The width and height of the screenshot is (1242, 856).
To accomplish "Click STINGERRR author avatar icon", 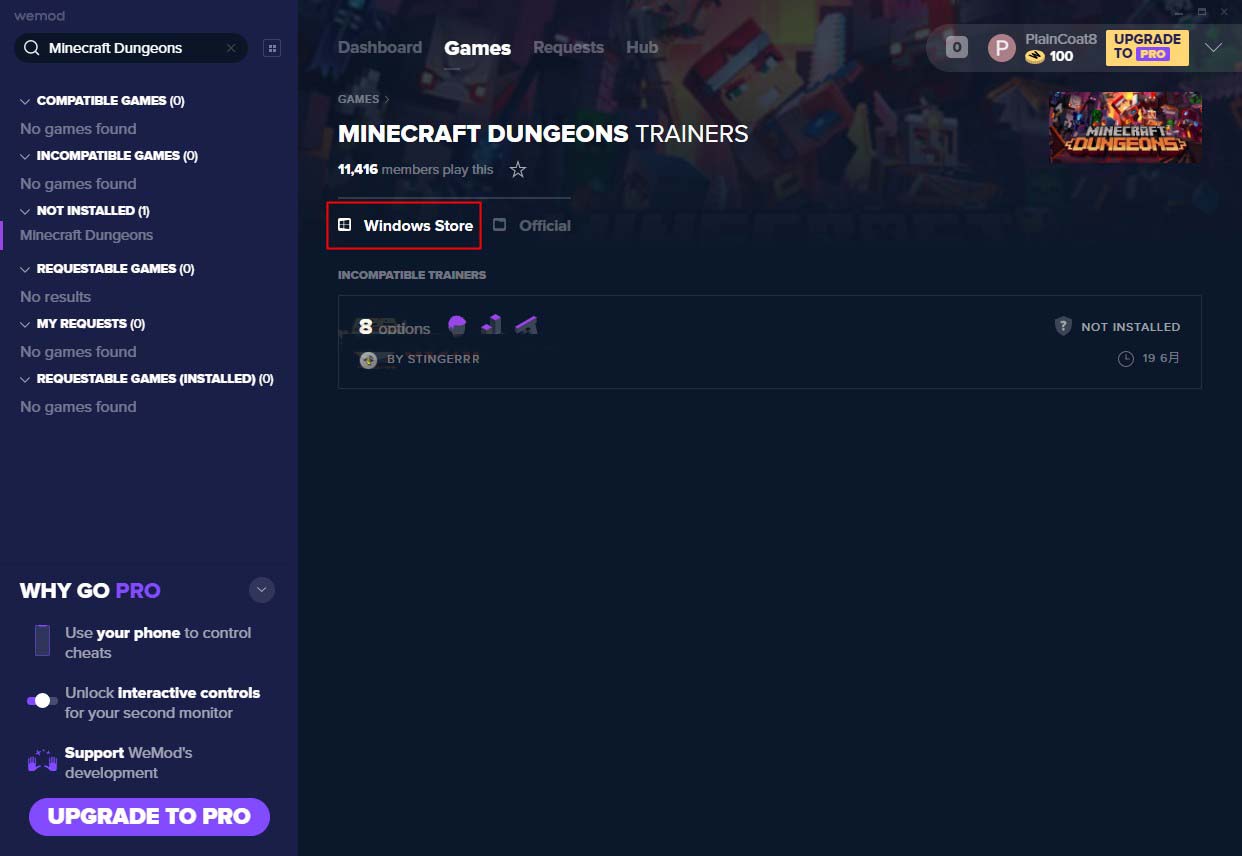I will [368, 360].
